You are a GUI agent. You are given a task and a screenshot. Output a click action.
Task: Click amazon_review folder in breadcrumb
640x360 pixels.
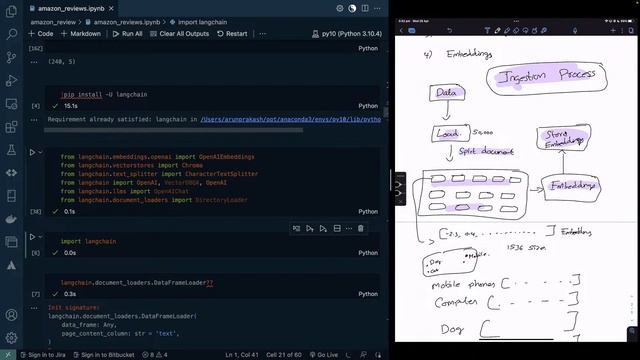coord(53,22)
